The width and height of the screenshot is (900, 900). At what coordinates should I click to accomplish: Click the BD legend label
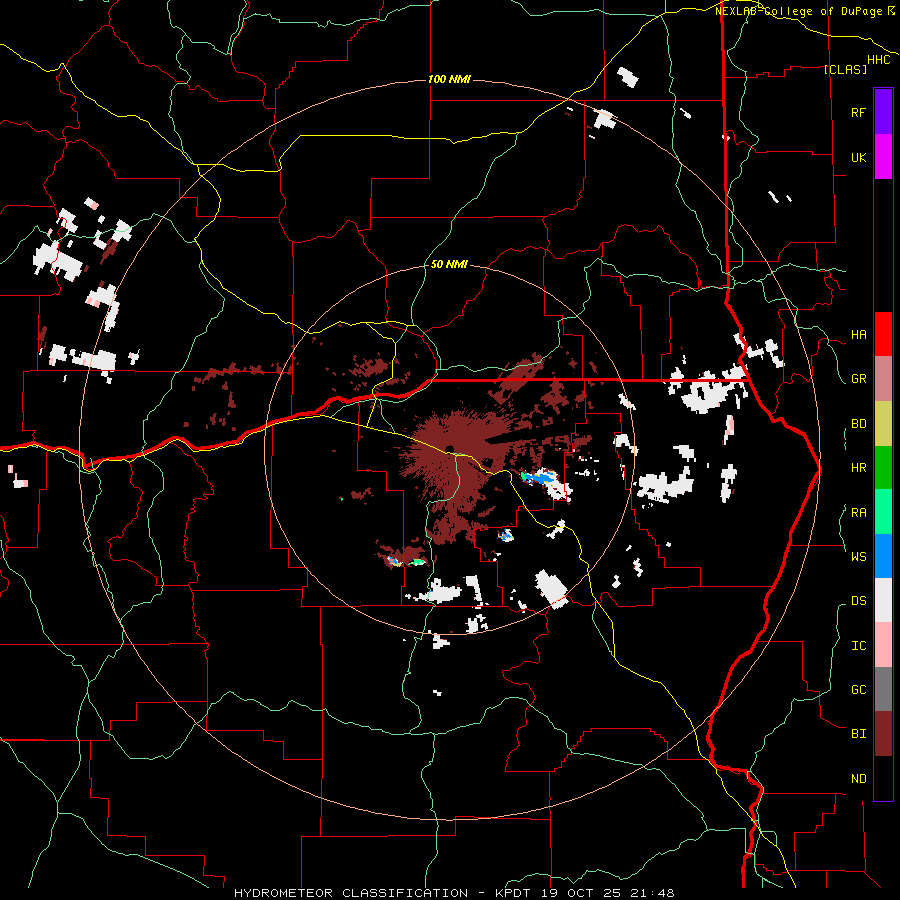point(858,424)
